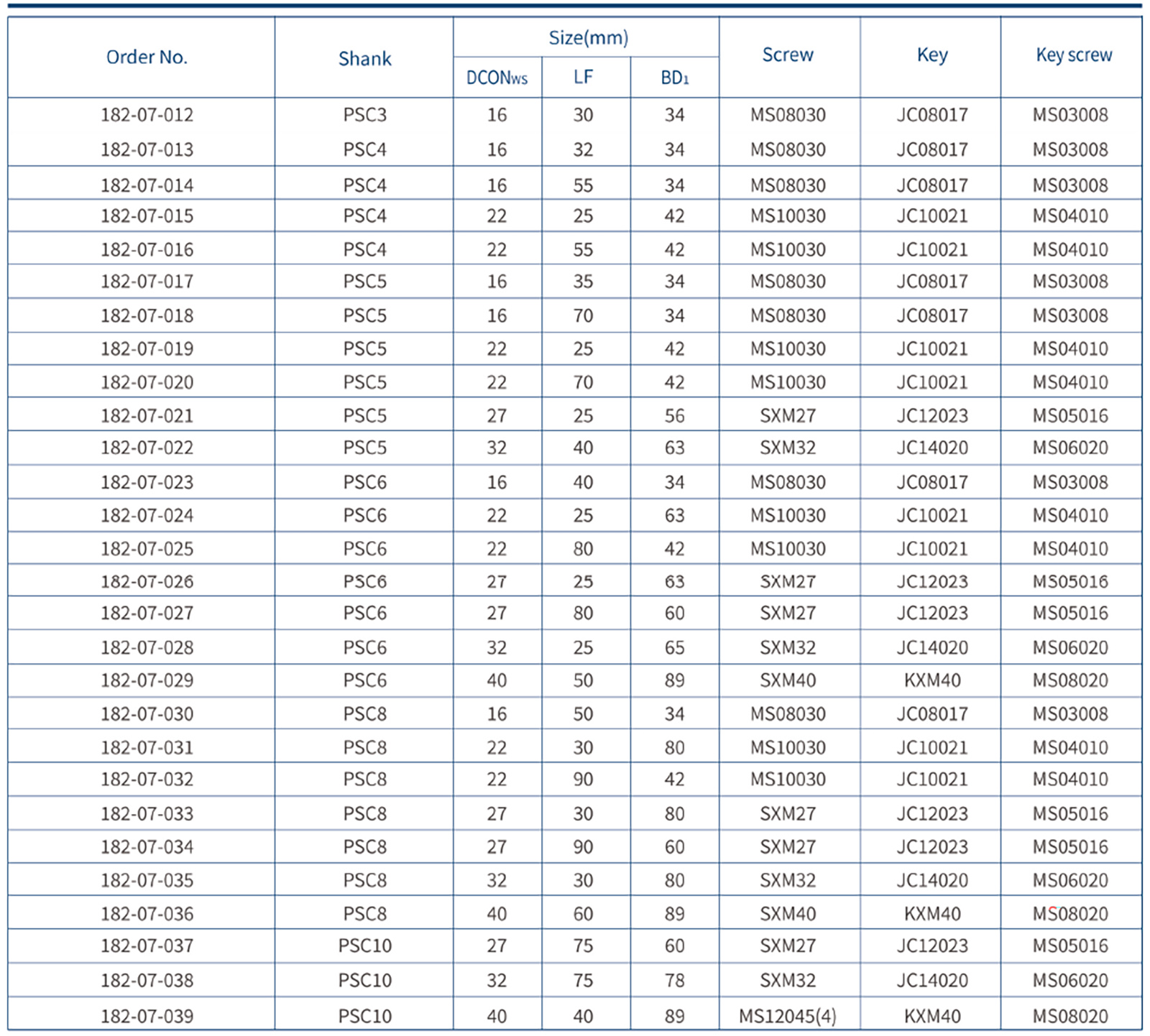Click the Screw column header
1150x1036 pixels.
[x=788, y=55]
